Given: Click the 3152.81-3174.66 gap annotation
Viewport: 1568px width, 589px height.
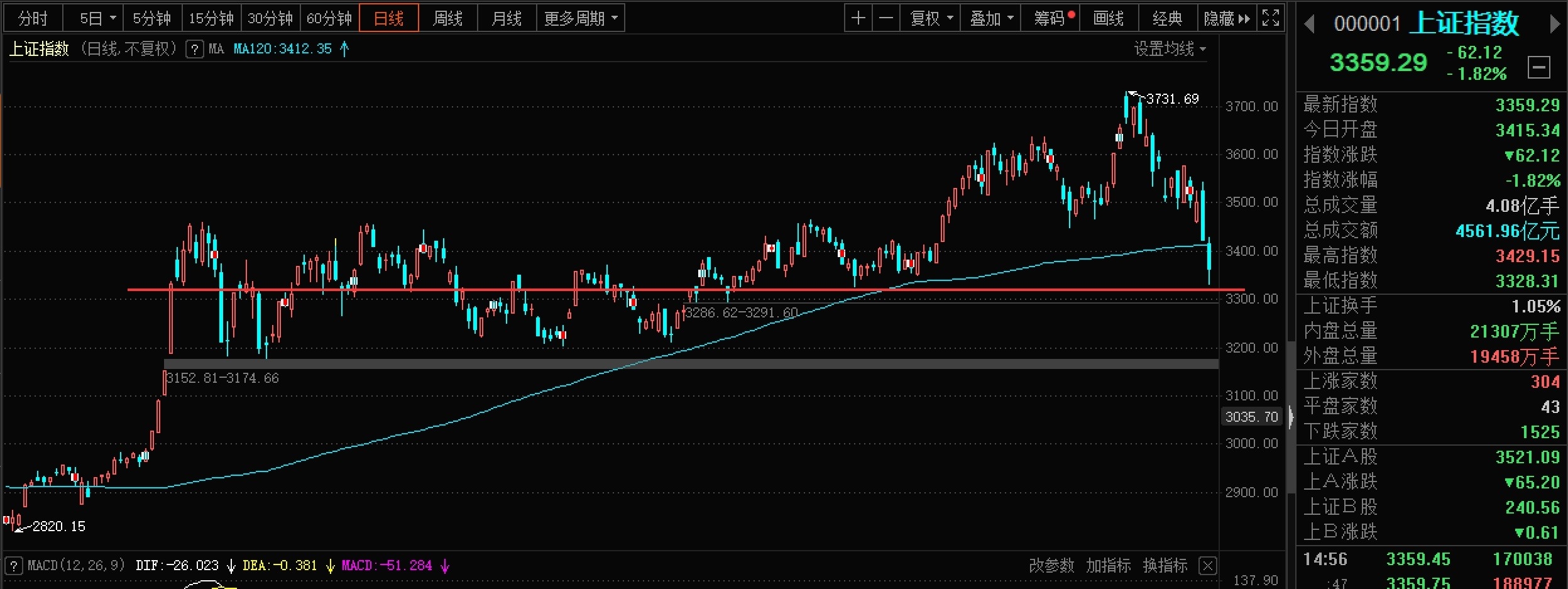Looking at the screenshot, I should [222, 378].
